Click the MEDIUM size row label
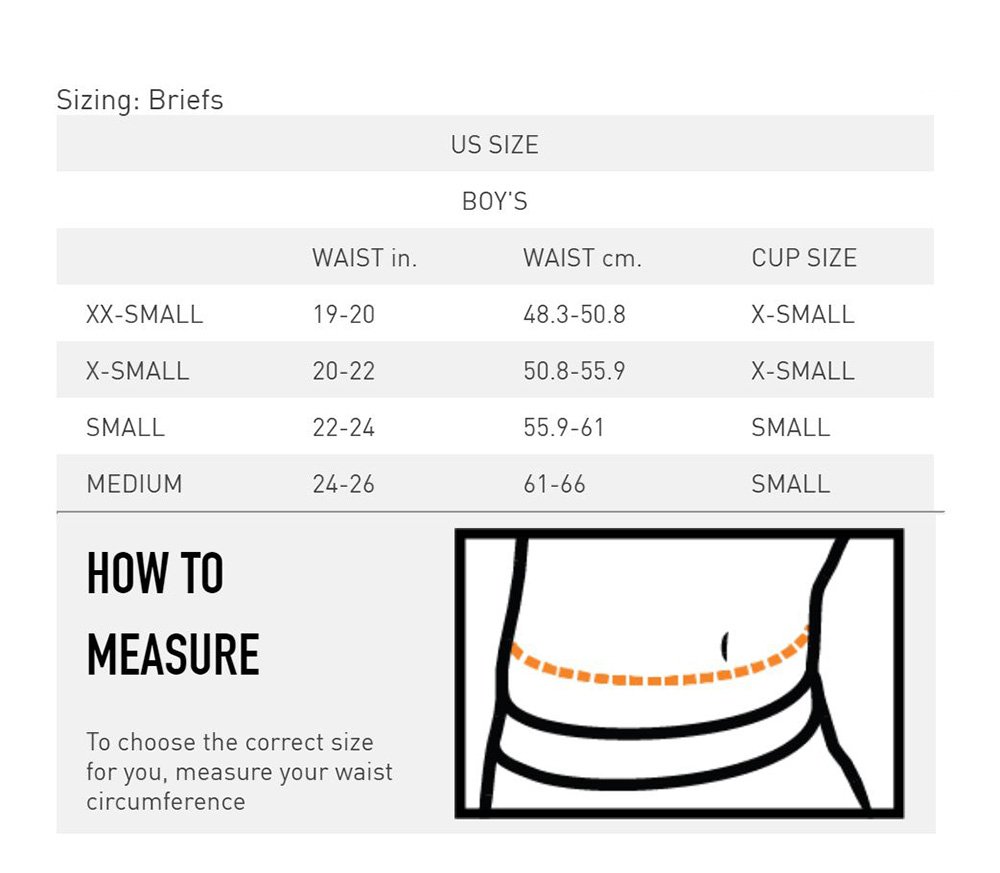This screenshot has width=1000, height=873. tap(135, 484)
